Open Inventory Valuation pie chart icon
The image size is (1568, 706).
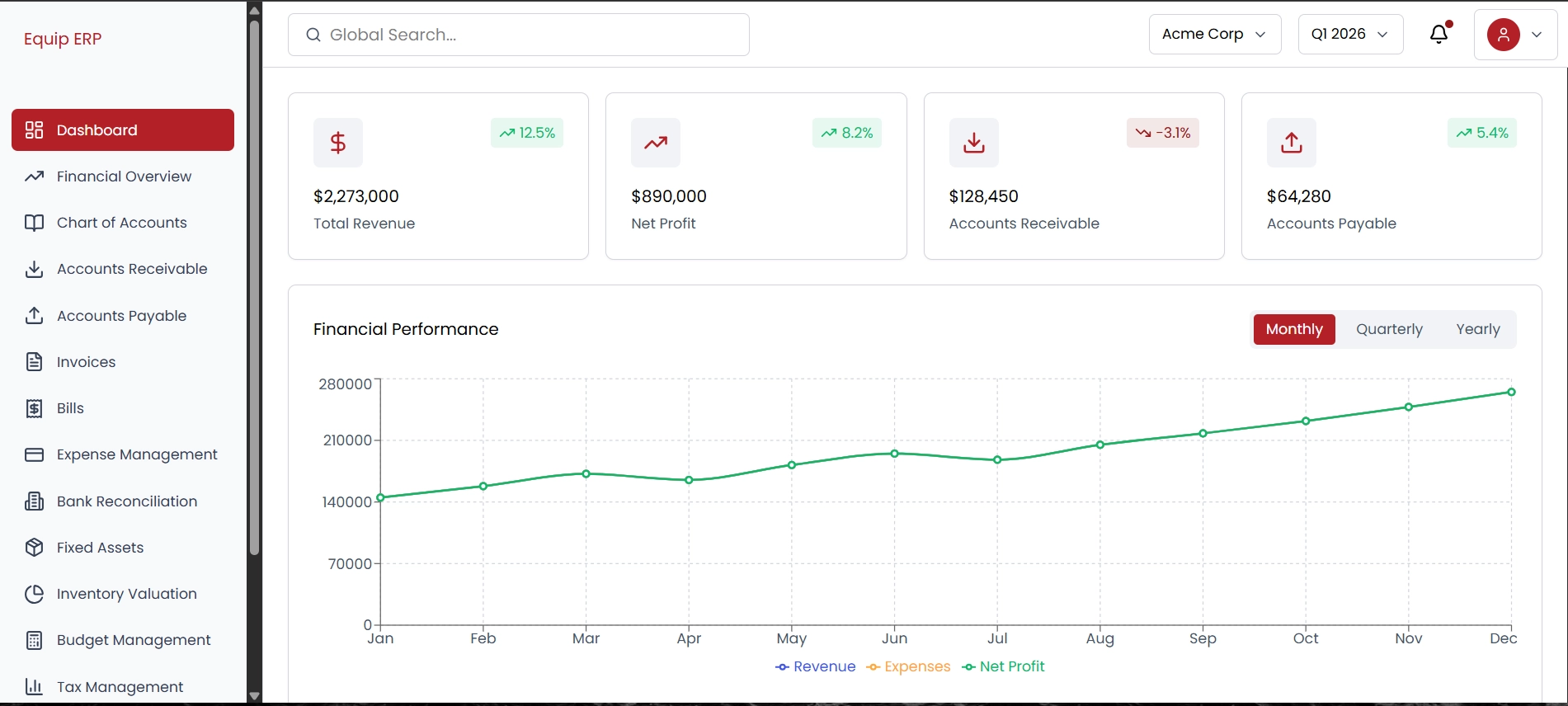[x=34, y=594]
